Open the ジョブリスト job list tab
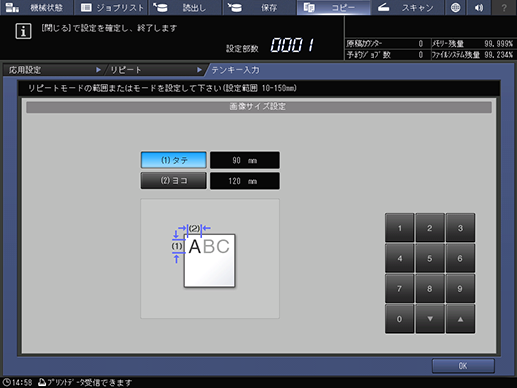Viewport: 517px width, 388px height. [111, 7]
